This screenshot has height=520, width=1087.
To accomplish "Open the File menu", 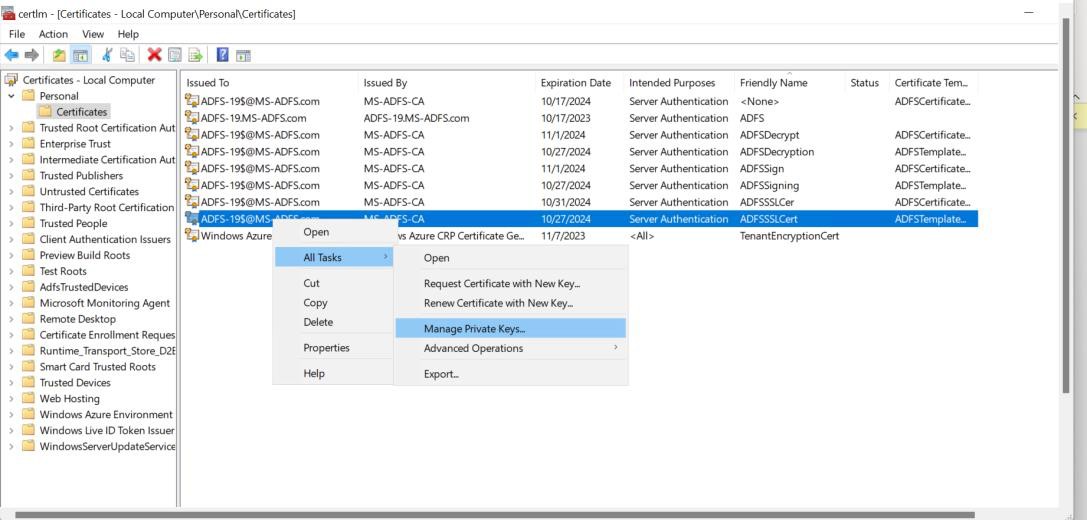I will (x=17, y=34).
